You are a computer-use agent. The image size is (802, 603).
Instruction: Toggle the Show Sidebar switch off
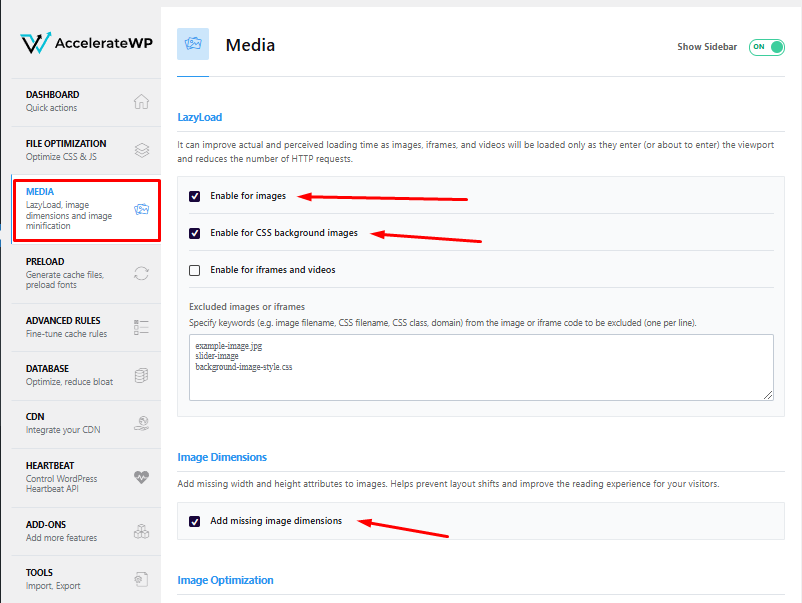click(767, 47)
